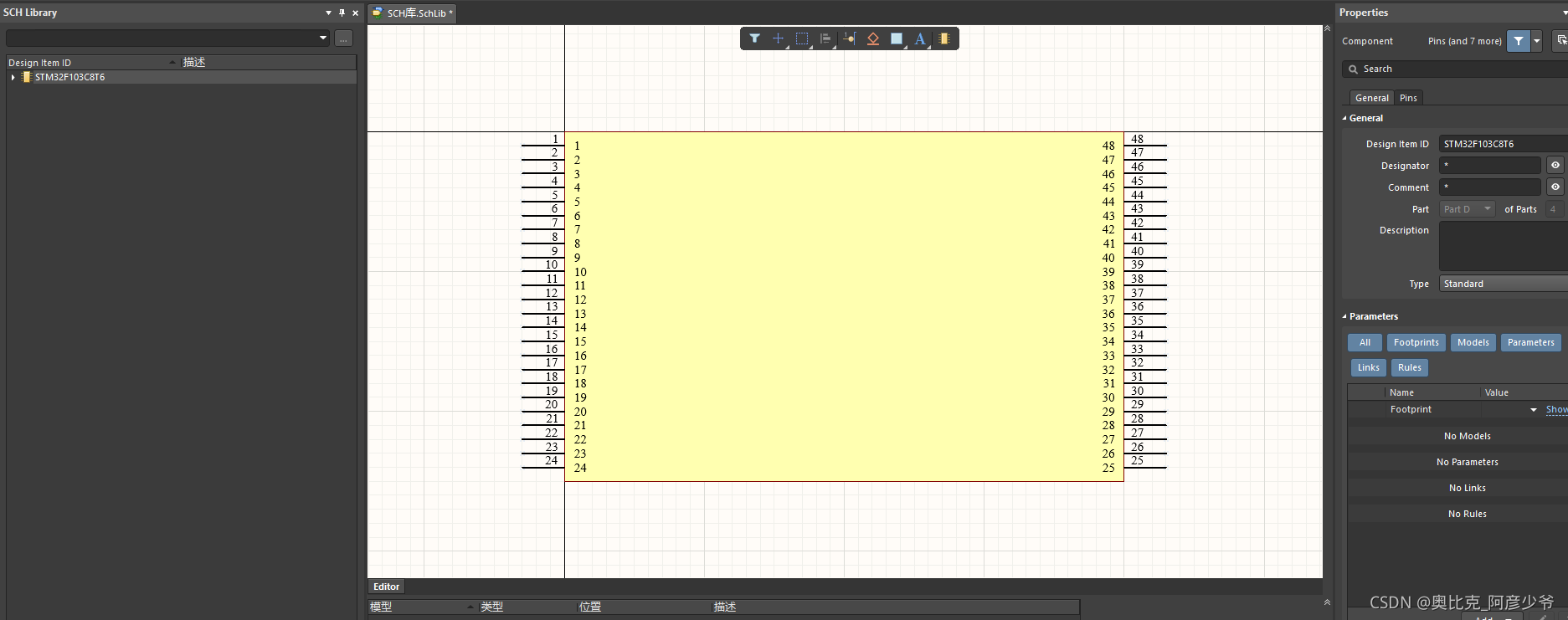Toggle Comment visibility eye icon
This screenshot has width=1568, height=620.
1555,187
